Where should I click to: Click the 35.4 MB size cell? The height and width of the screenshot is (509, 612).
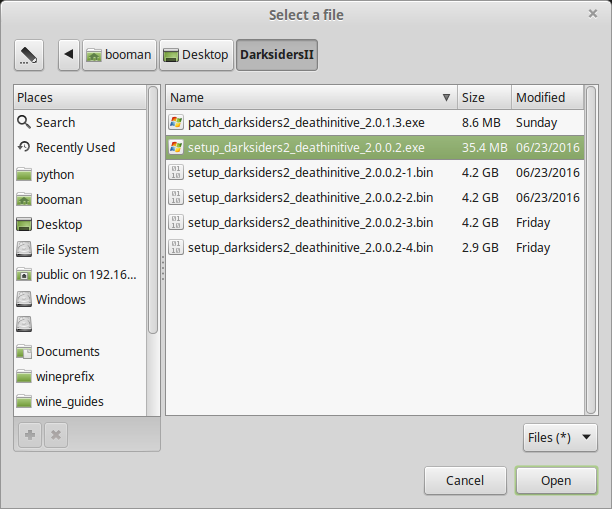pyautogui.click(x=484, y=148)
